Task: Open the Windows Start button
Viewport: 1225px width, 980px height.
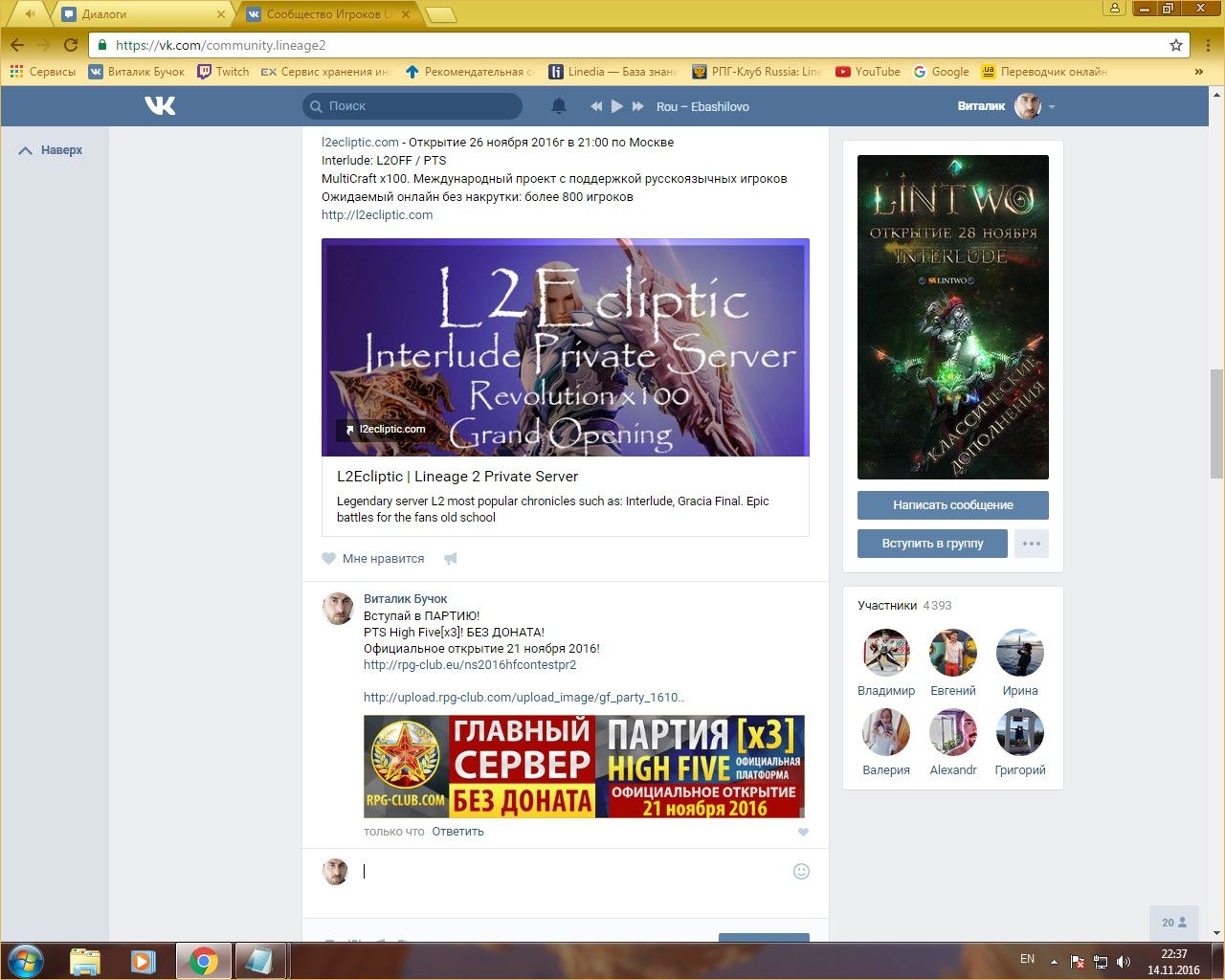Action: (27, 960)
